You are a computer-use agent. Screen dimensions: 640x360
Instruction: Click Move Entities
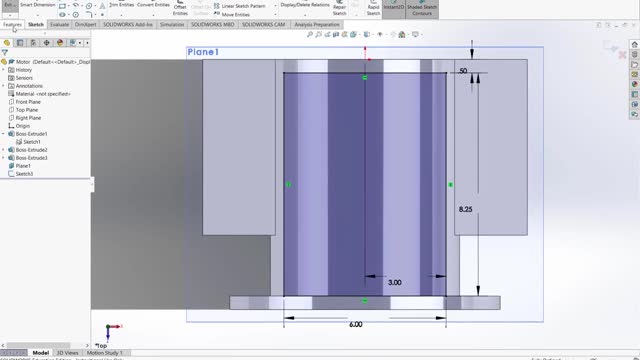(x=231, y=15)
